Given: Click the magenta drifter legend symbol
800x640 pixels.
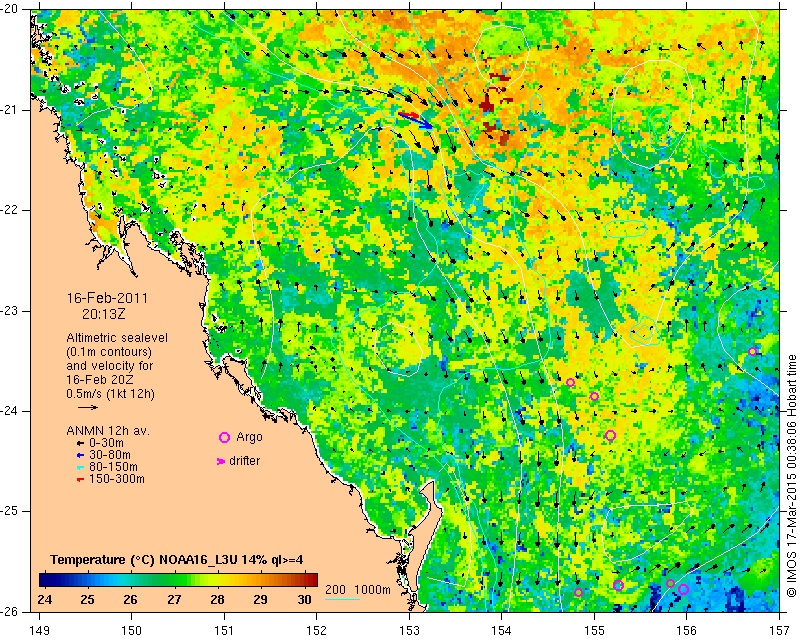Looking at the screenshot, I should tap(221, 461).
